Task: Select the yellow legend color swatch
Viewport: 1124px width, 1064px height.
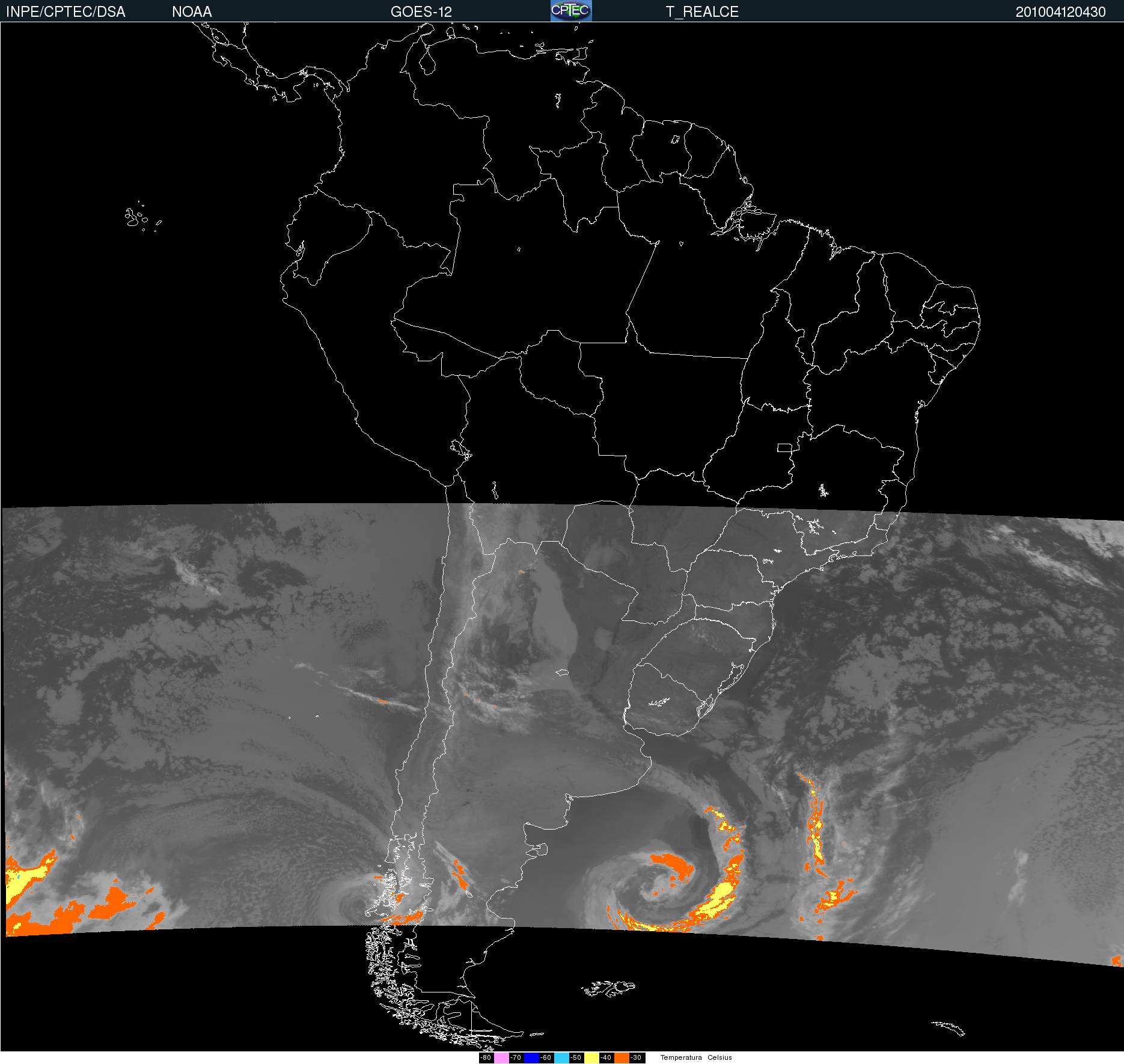Action: [x=591, y=1058]
